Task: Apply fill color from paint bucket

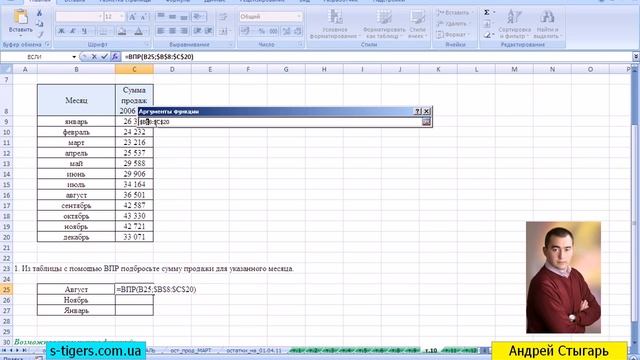Action: pyautogui.click(x=122, y=31)
